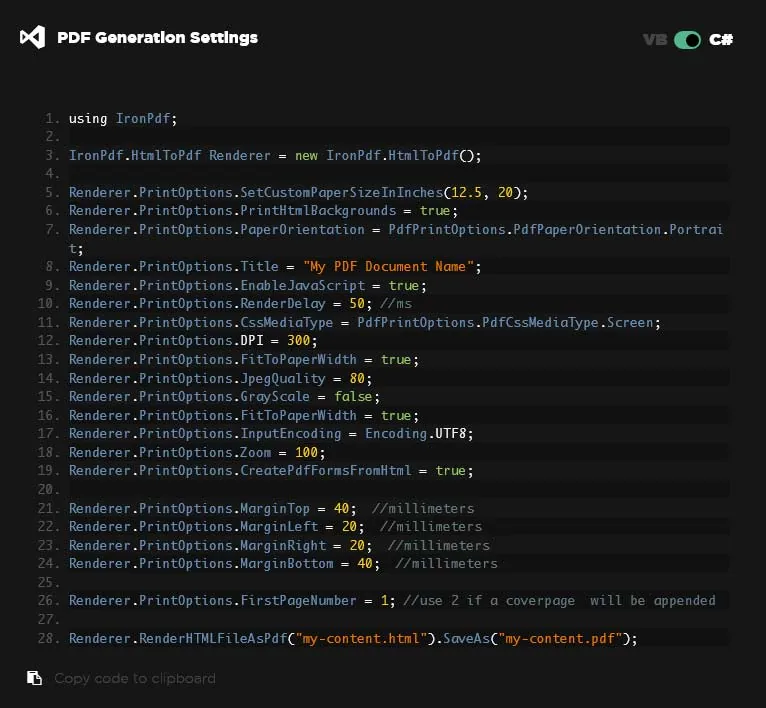Click code line 'using IronPdf;'
Image resolution: width=766 pixels, height=708 pixels.
123,119
